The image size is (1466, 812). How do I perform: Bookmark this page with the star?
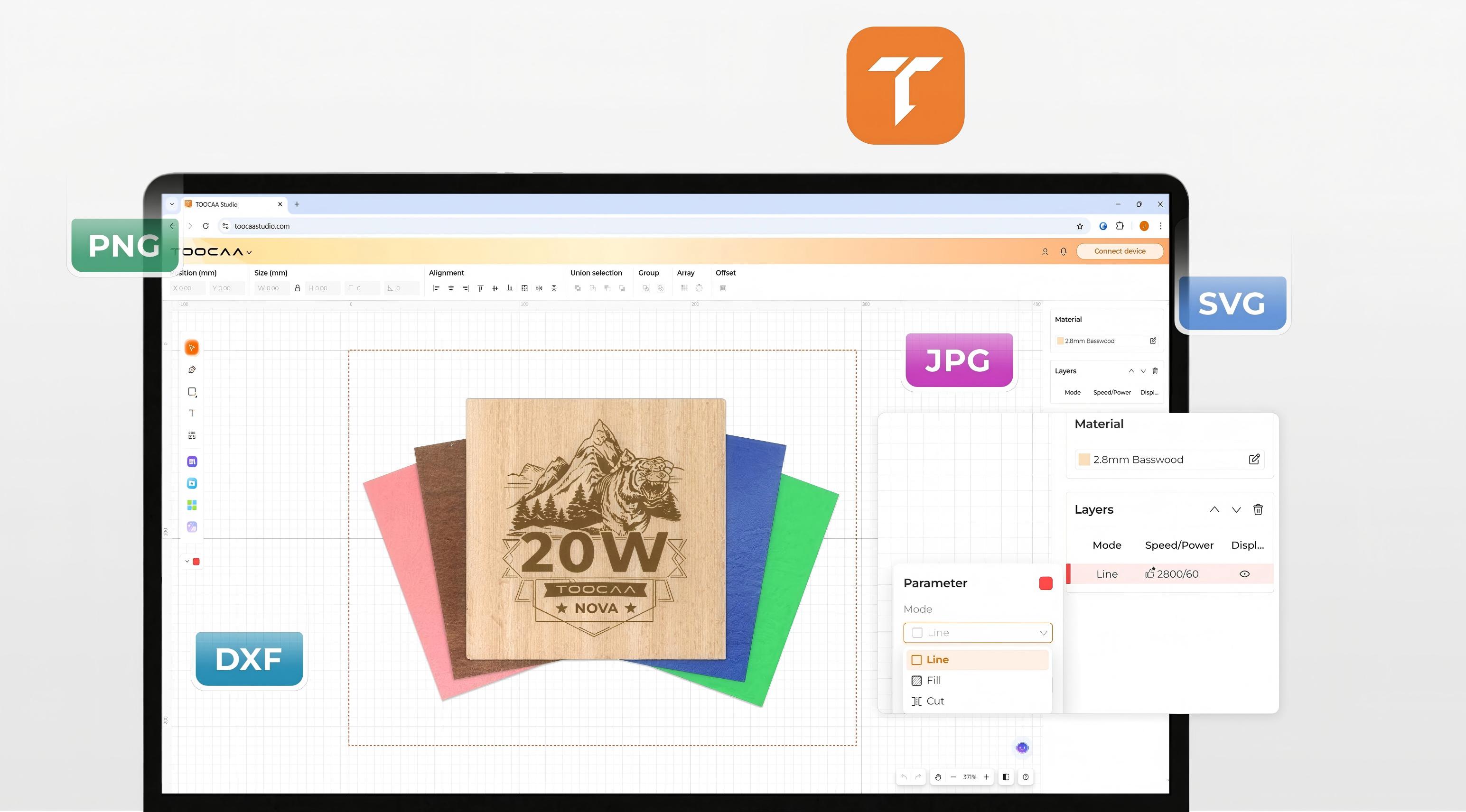pos(1080,226)
